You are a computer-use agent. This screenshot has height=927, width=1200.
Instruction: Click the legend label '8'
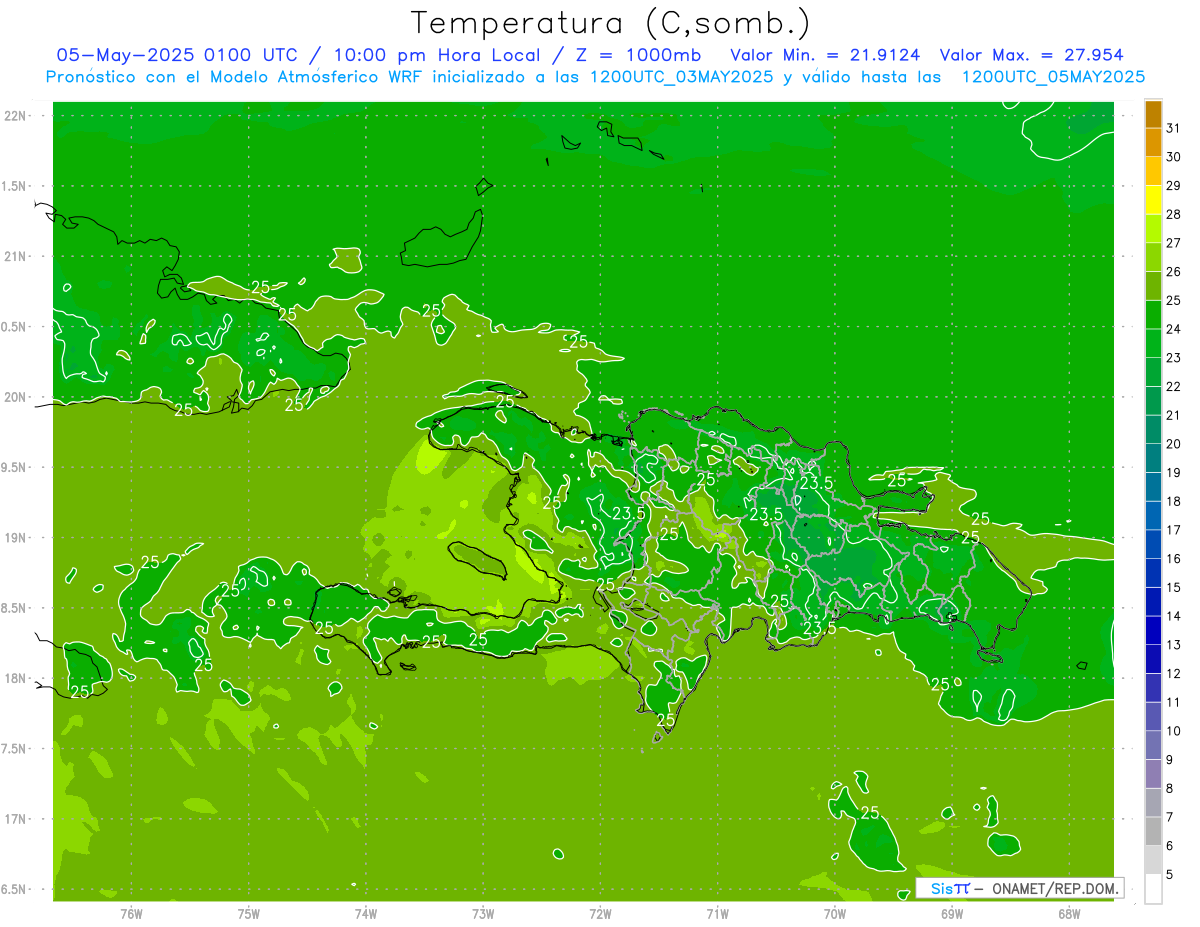point(1169,788)
